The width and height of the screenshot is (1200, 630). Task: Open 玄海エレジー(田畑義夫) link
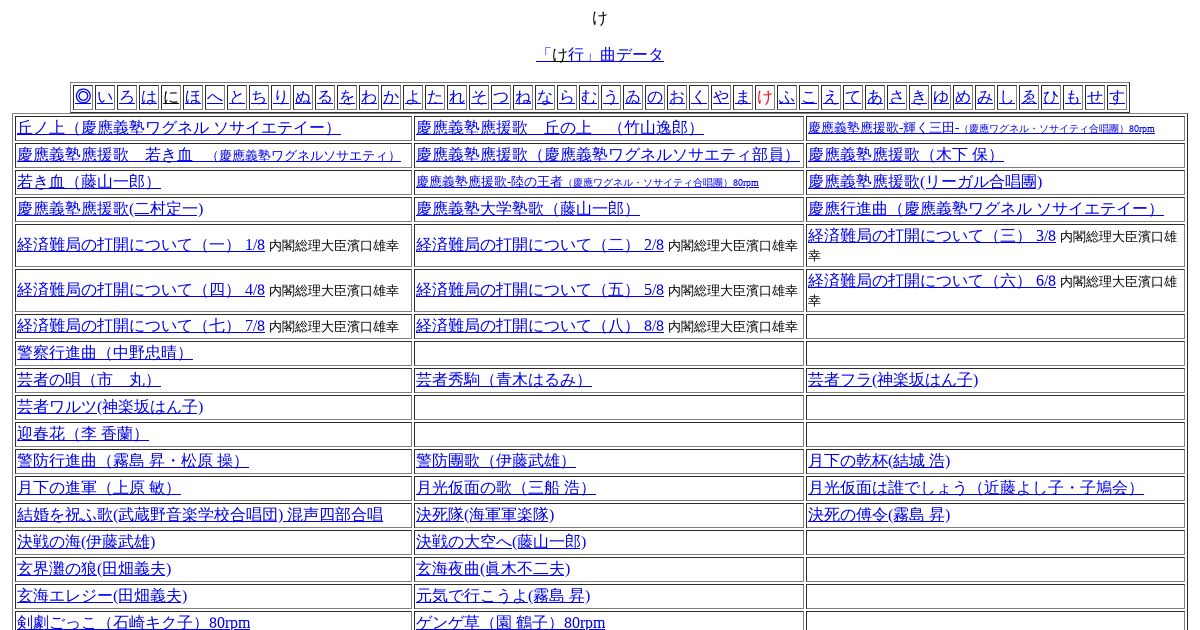tap(102, 596)
